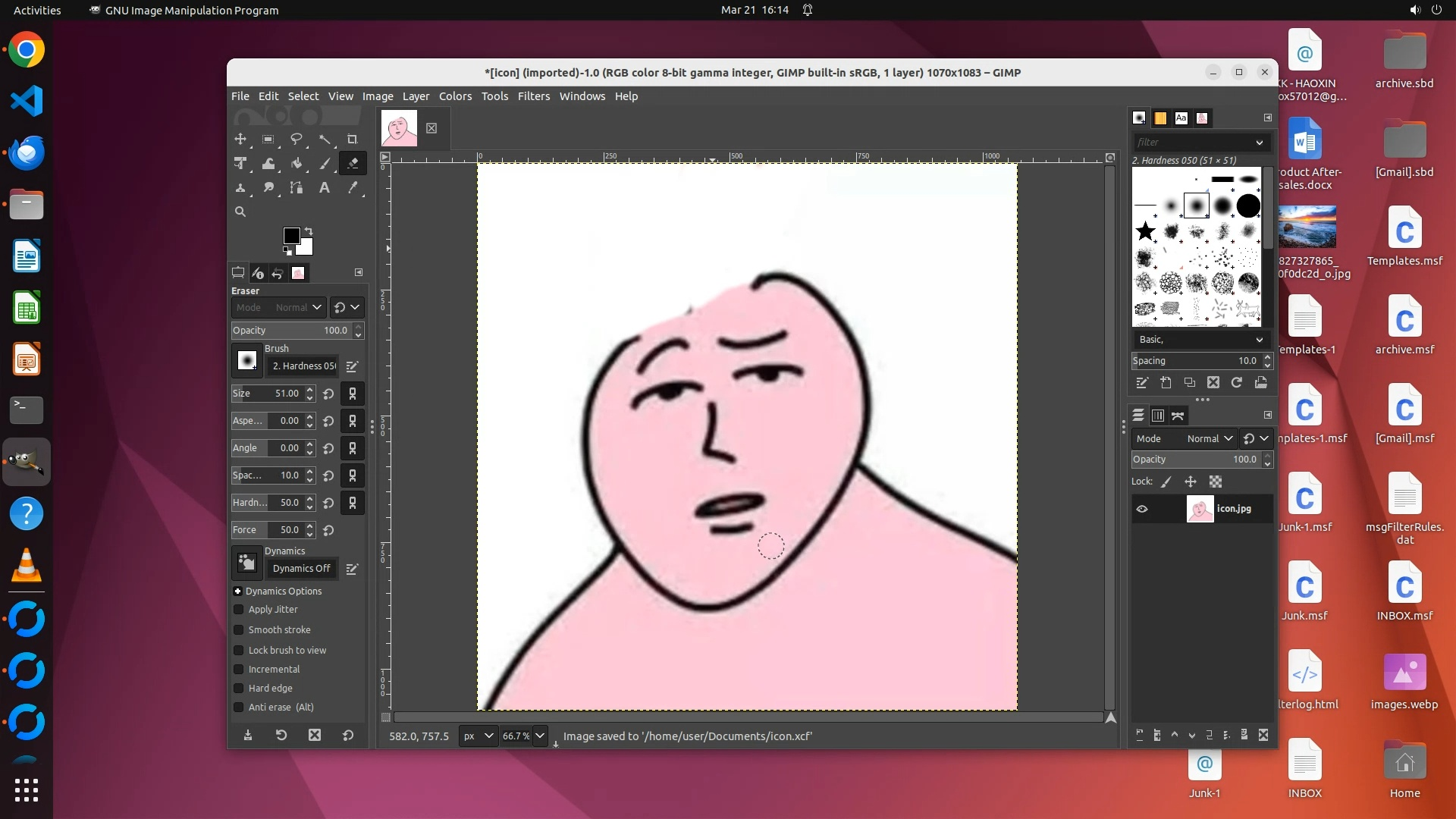The width and height of the screenshot is (1456, 819).
Task: Toggle visibility of icon.jpg layer
Action: click(x=1142, y=509)
